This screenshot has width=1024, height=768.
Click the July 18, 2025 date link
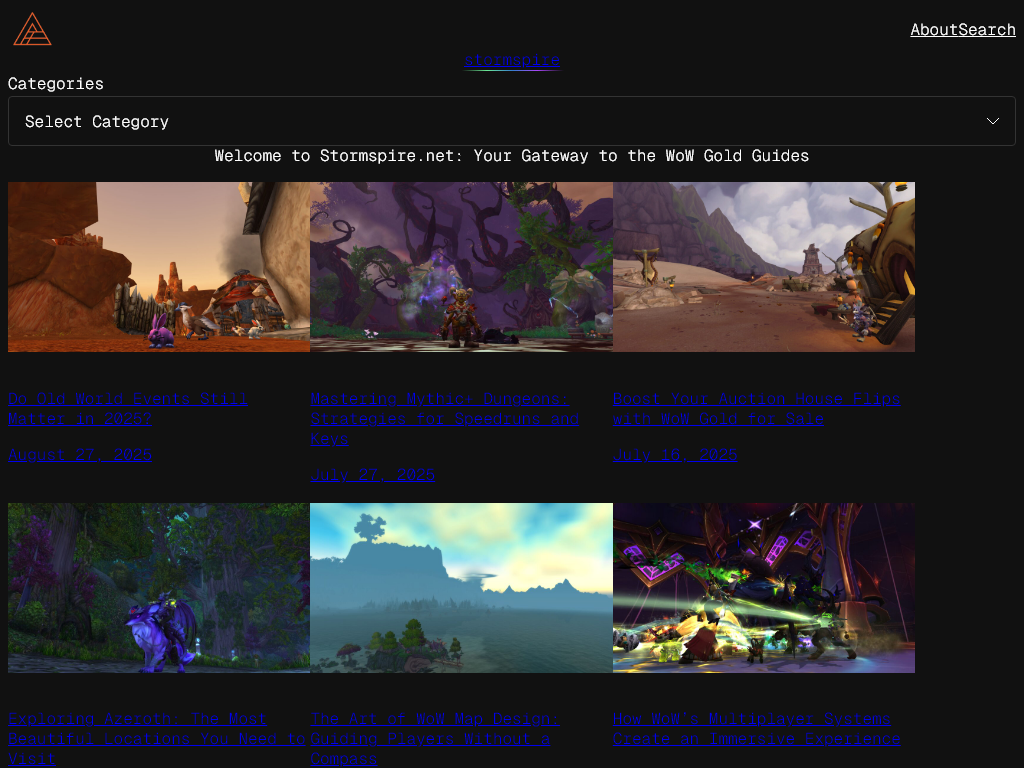tap(675, 454)
